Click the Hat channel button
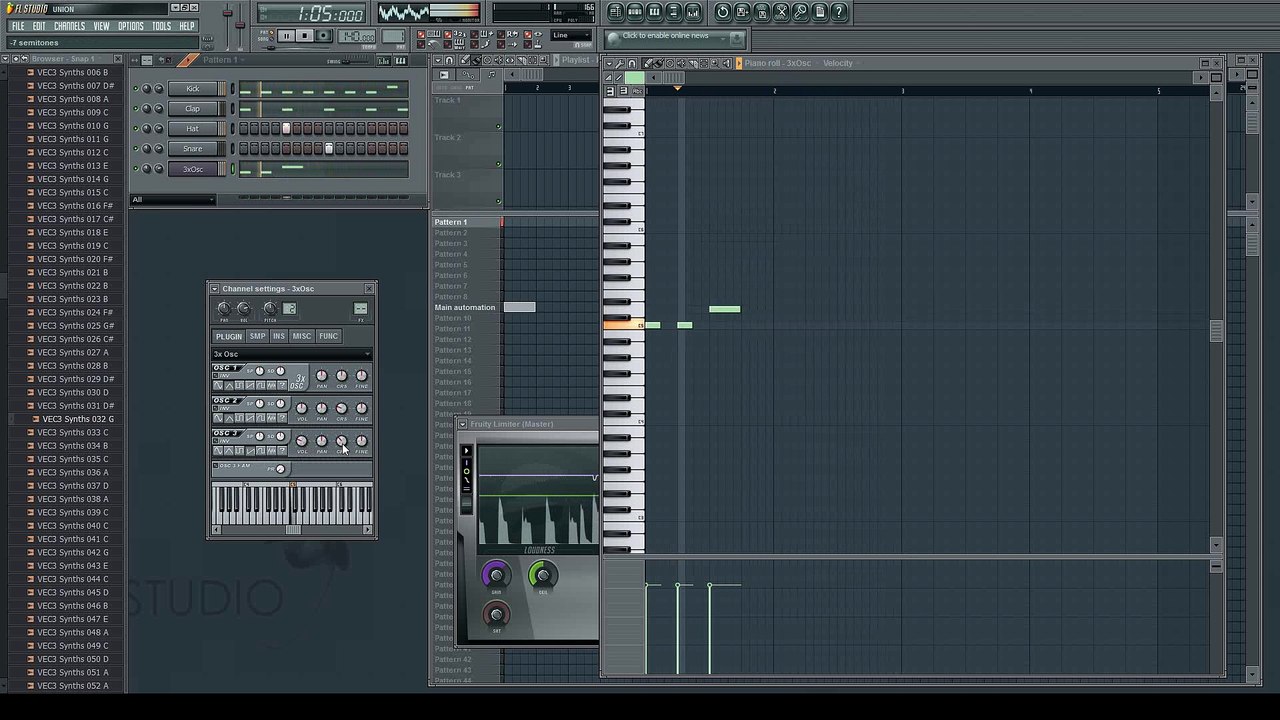 pos(193,128)
